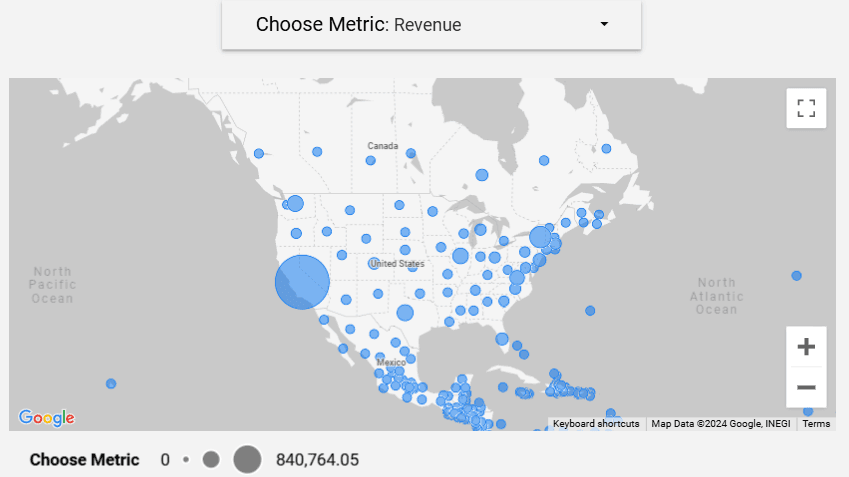Open the map Terms link
The image size is (849, 477).
pyautogui.click(x=816, y=424)
